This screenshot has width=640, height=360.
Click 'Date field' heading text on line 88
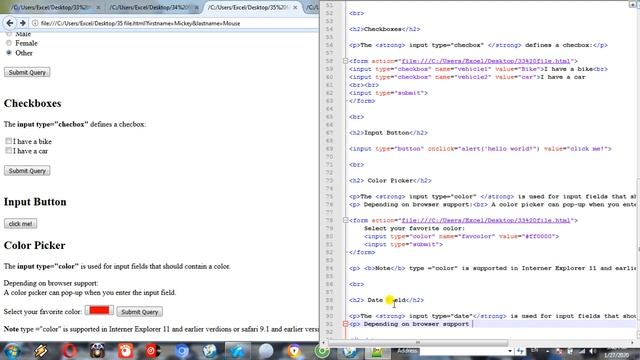(x=387, y=300)
